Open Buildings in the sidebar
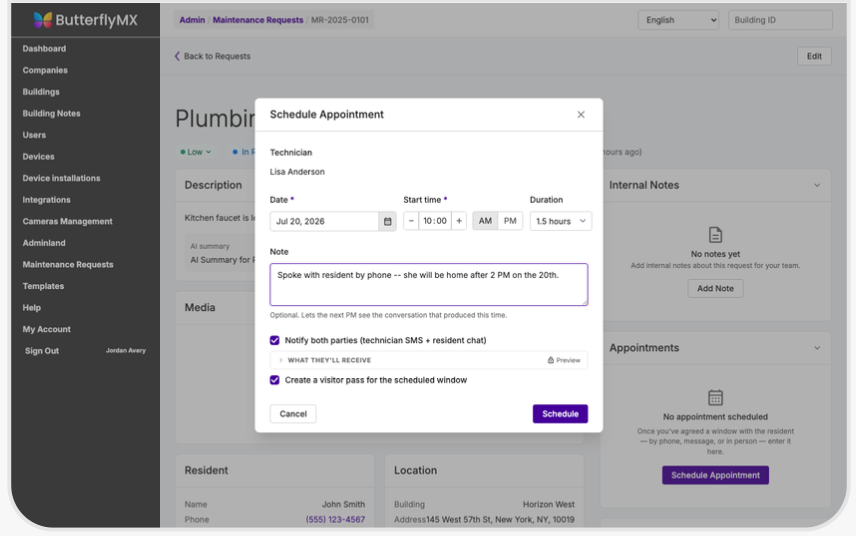 (x=41, y=92)
